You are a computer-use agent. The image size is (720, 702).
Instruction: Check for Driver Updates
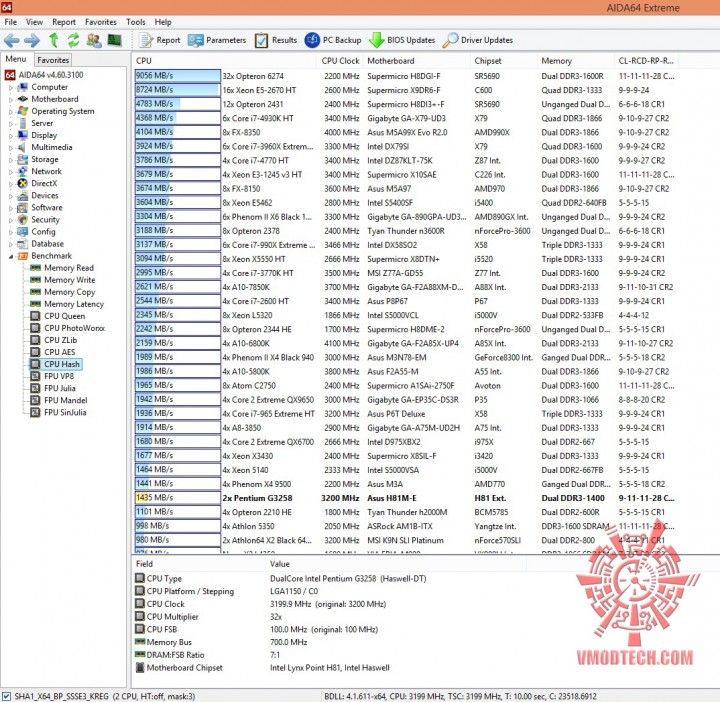pos(478,40)
